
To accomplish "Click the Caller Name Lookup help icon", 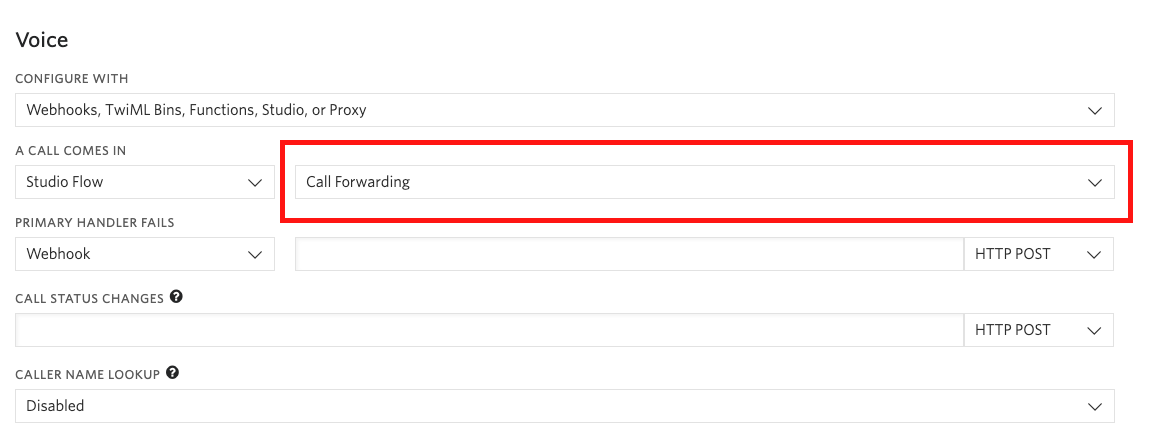I will [172, 373].
